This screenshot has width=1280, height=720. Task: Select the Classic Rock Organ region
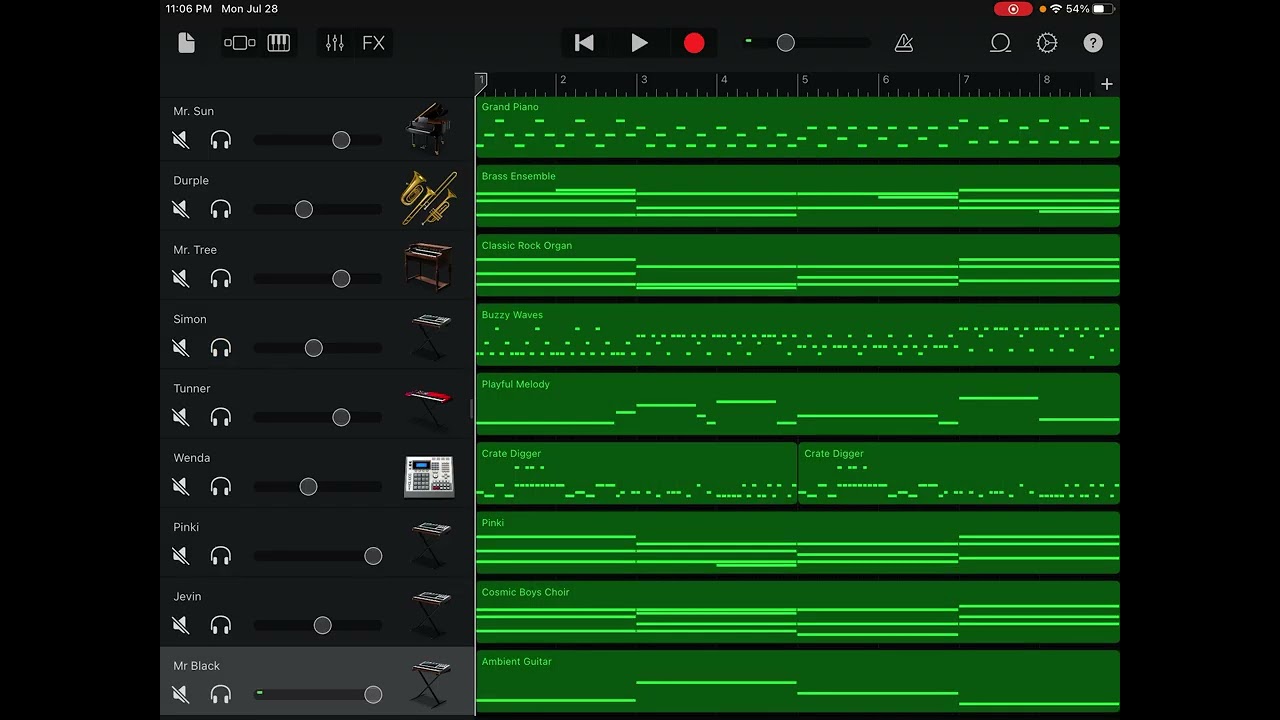(798, 265)
